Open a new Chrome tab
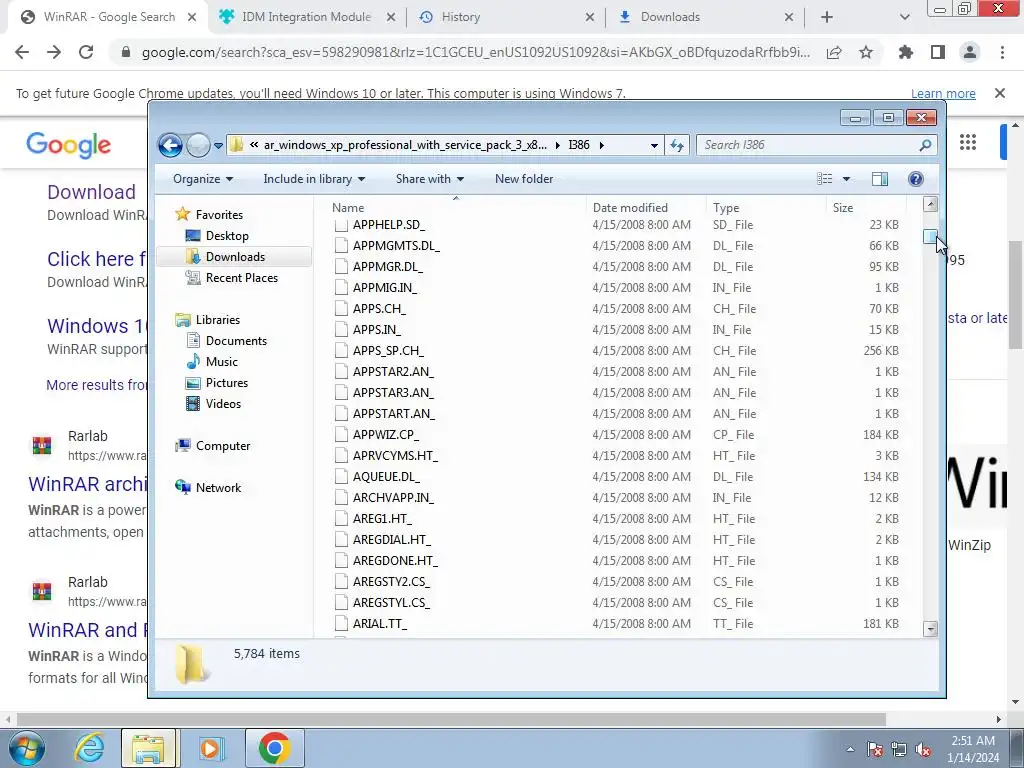The width and height of the screenshot is (1024, 768). 827,17
